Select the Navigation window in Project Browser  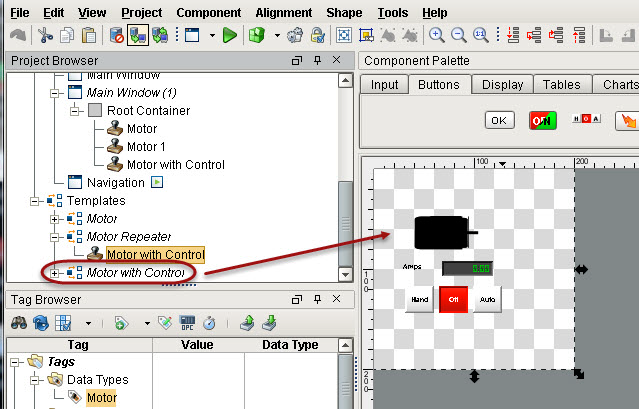pos(115,182)
